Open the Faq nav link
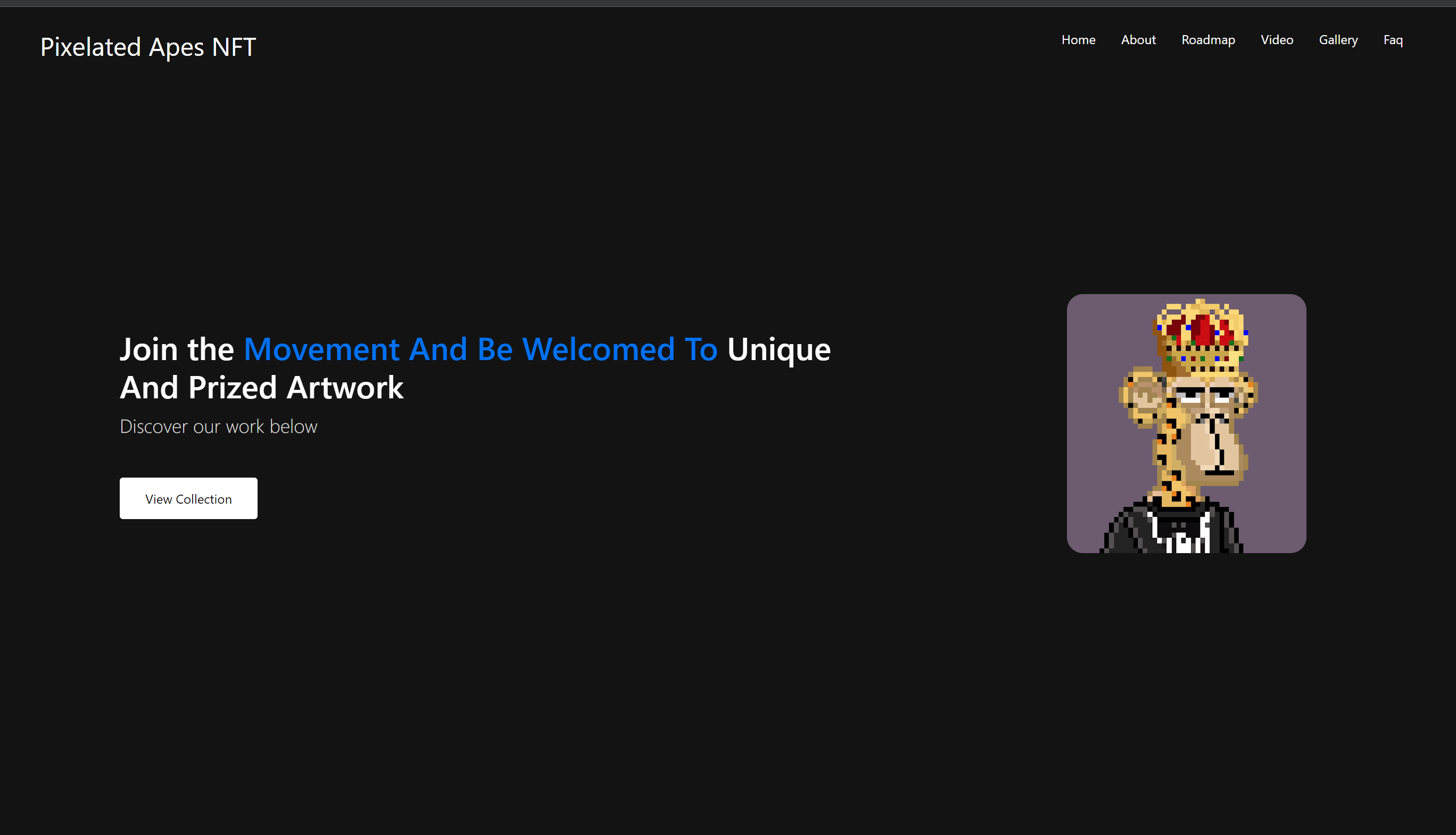This screenshot has width=1456, height=835. (x=1392, y=40)
